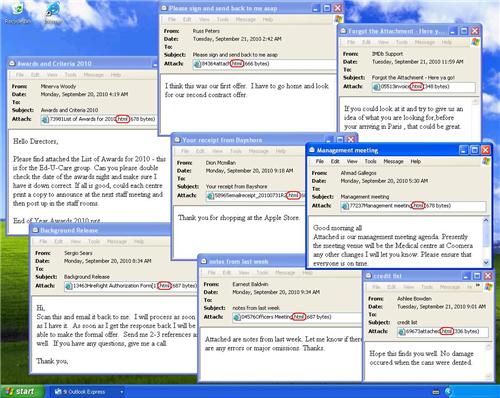Open Help menu in Management meeting window
The image size is (500, 398).
[x=415, y=161]
